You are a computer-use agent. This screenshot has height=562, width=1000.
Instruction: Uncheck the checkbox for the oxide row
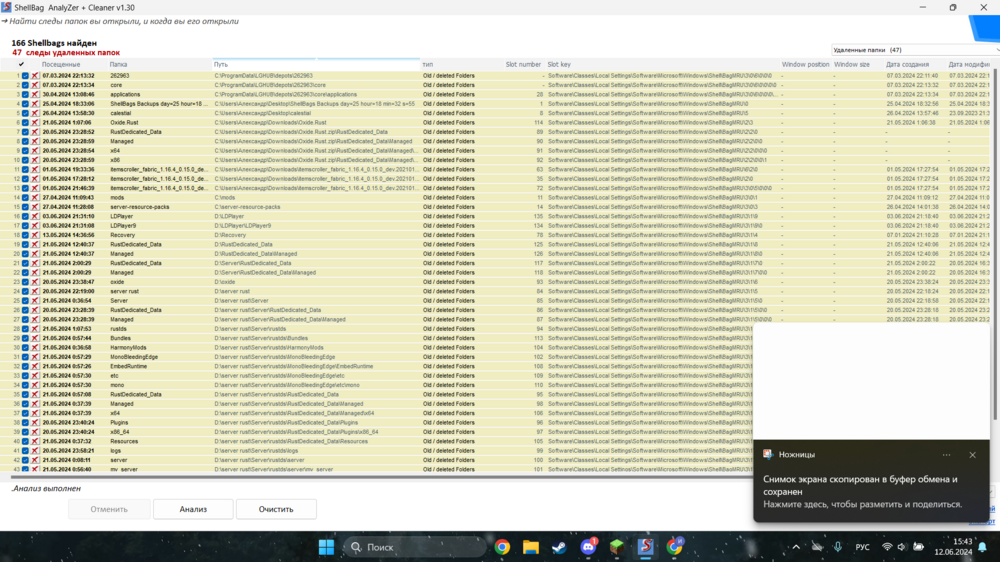[x=26, y=282]
